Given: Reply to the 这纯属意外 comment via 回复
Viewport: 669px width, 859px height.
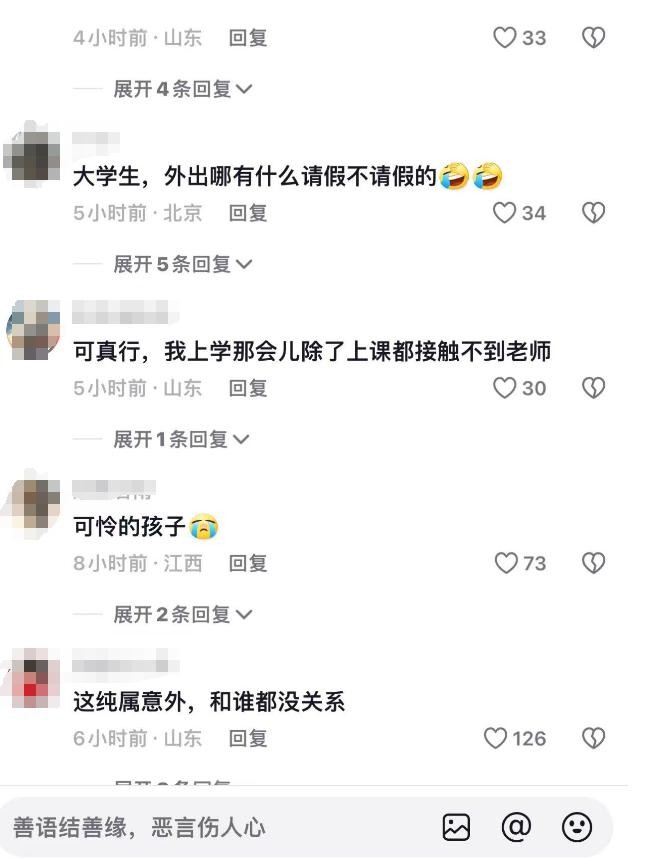Looking at the screenshot, I should (x=248, y=738).
